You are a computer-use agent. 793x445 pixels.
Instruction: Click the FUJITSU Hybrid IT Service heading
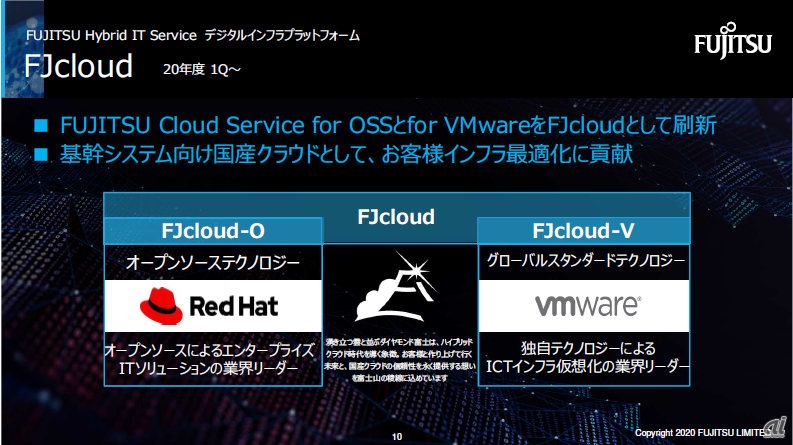tap(193, 35)
